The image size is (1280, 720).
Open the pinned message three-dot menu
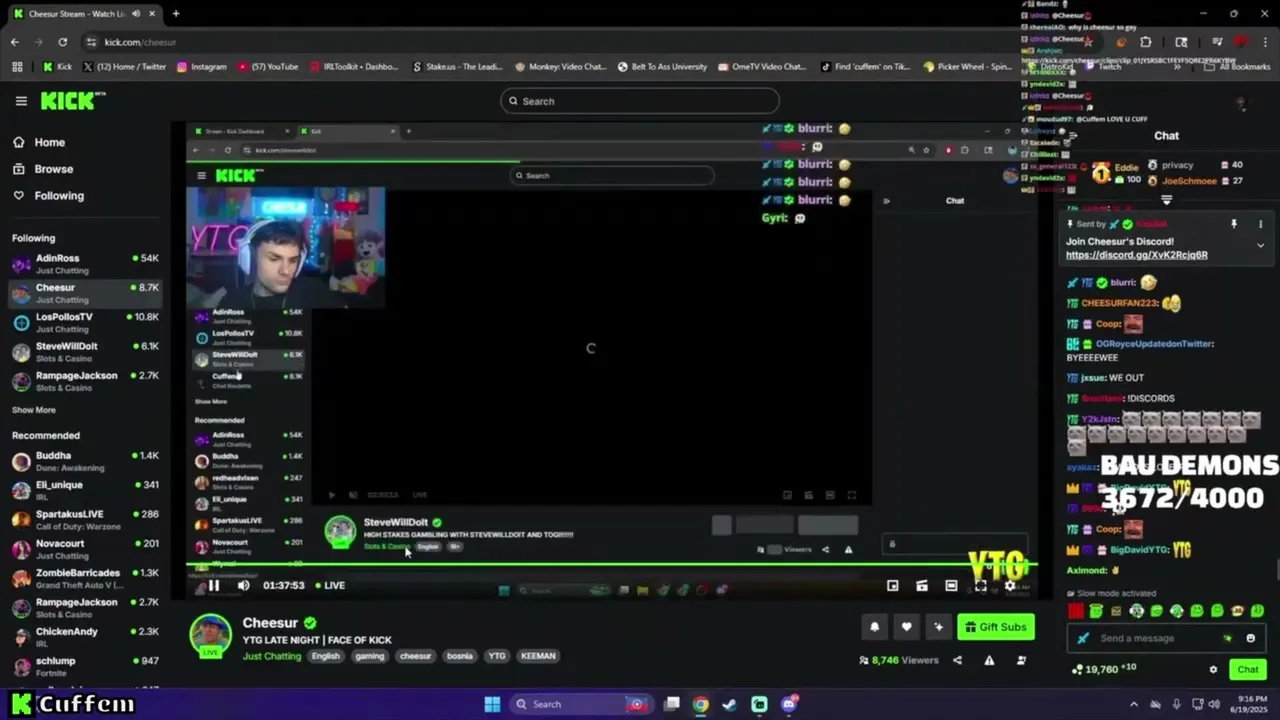click(x=1260, y=224)
